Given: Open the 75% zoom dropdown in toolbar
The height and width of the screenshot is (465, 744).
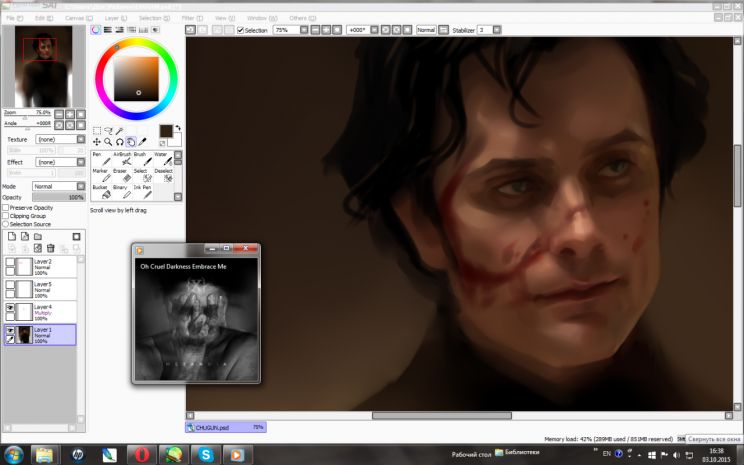Looking at the screenshot, I should tap(304, 30).
